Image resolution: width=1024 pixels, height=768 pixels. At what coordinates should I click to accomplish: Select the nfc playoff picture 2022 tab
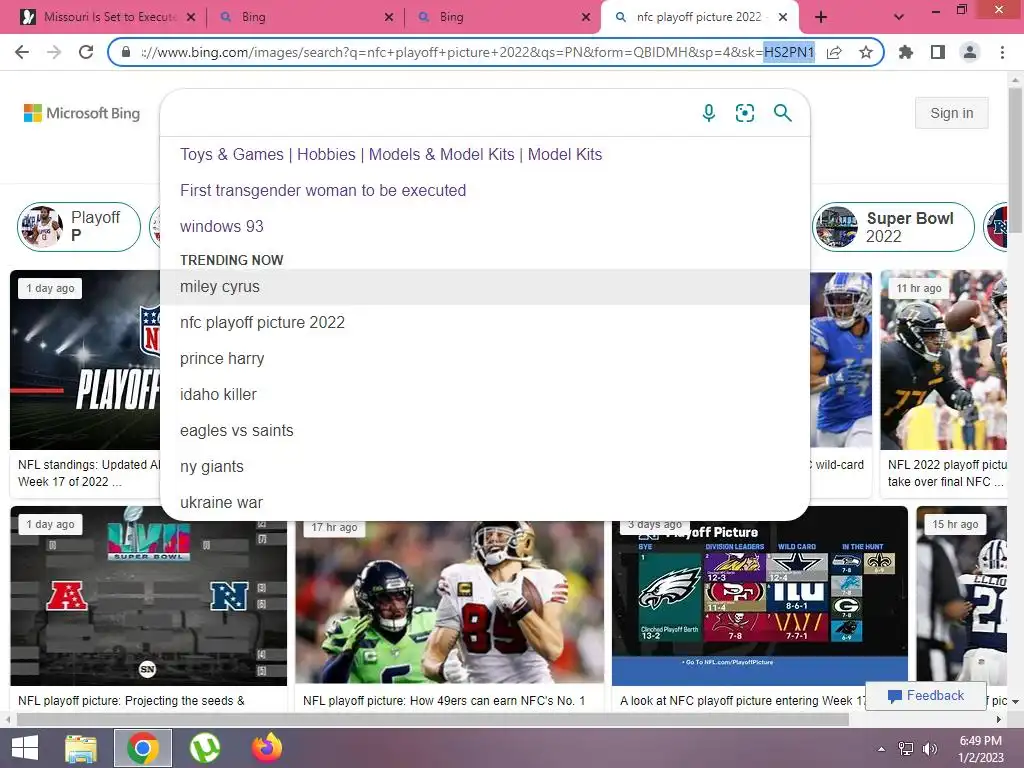tap(699, 17)
